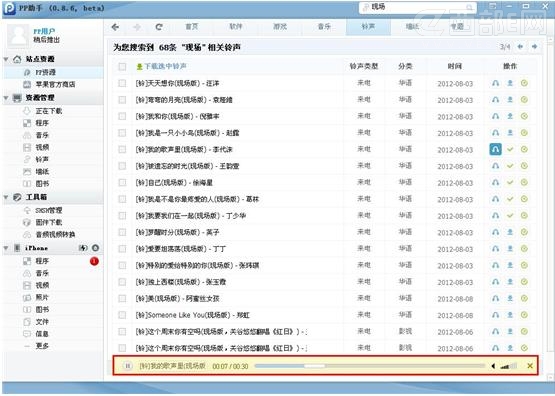Image resolution: width=555 pixels, height=396 pixels.
Task: Tick the checkbox for 我和你(现场版)
Action: click(x=122, y=116)
